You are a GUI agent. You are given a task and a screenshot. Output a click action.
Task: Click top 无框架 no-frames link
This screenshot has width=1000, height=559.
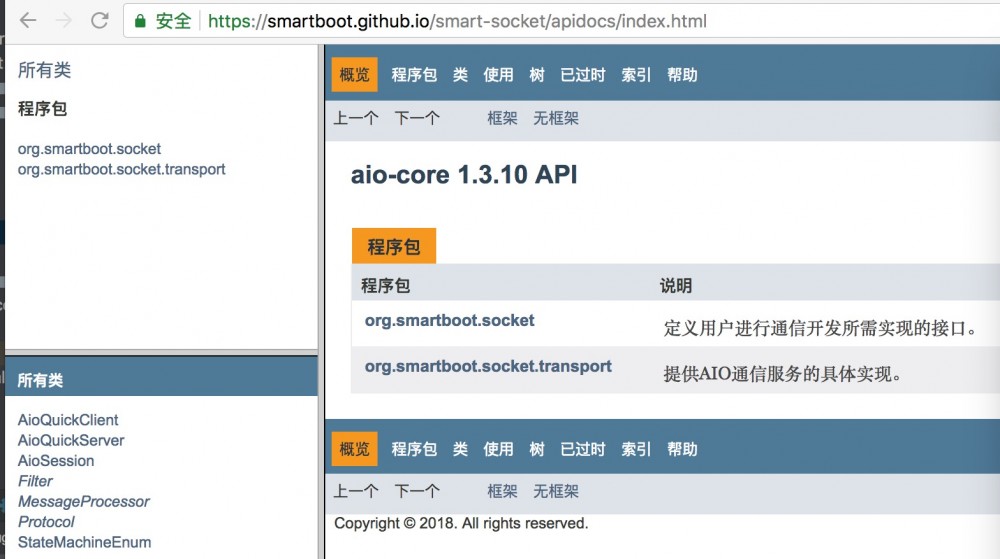point(555,118)
